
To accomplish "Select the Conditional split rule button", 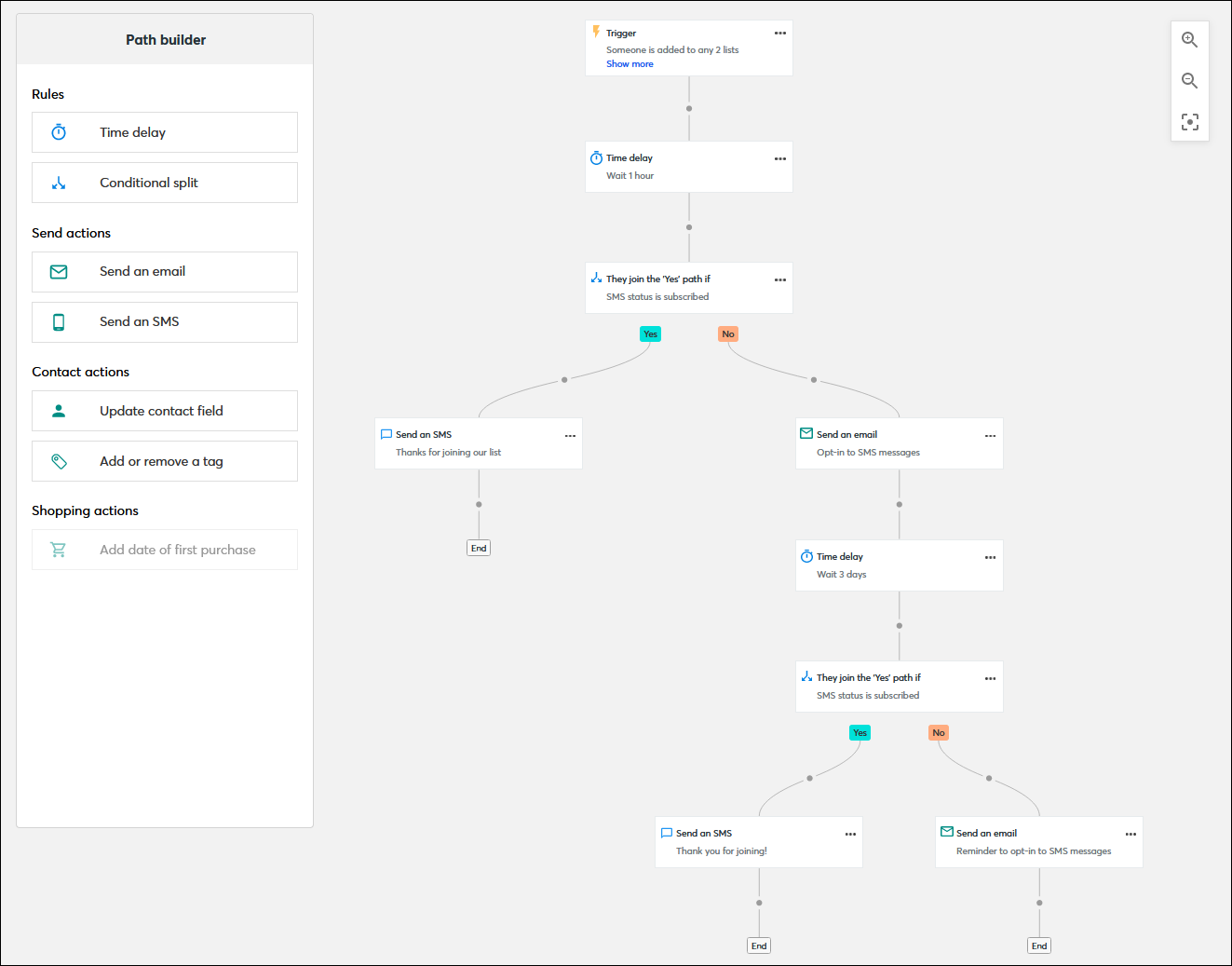I will (165, 183).
